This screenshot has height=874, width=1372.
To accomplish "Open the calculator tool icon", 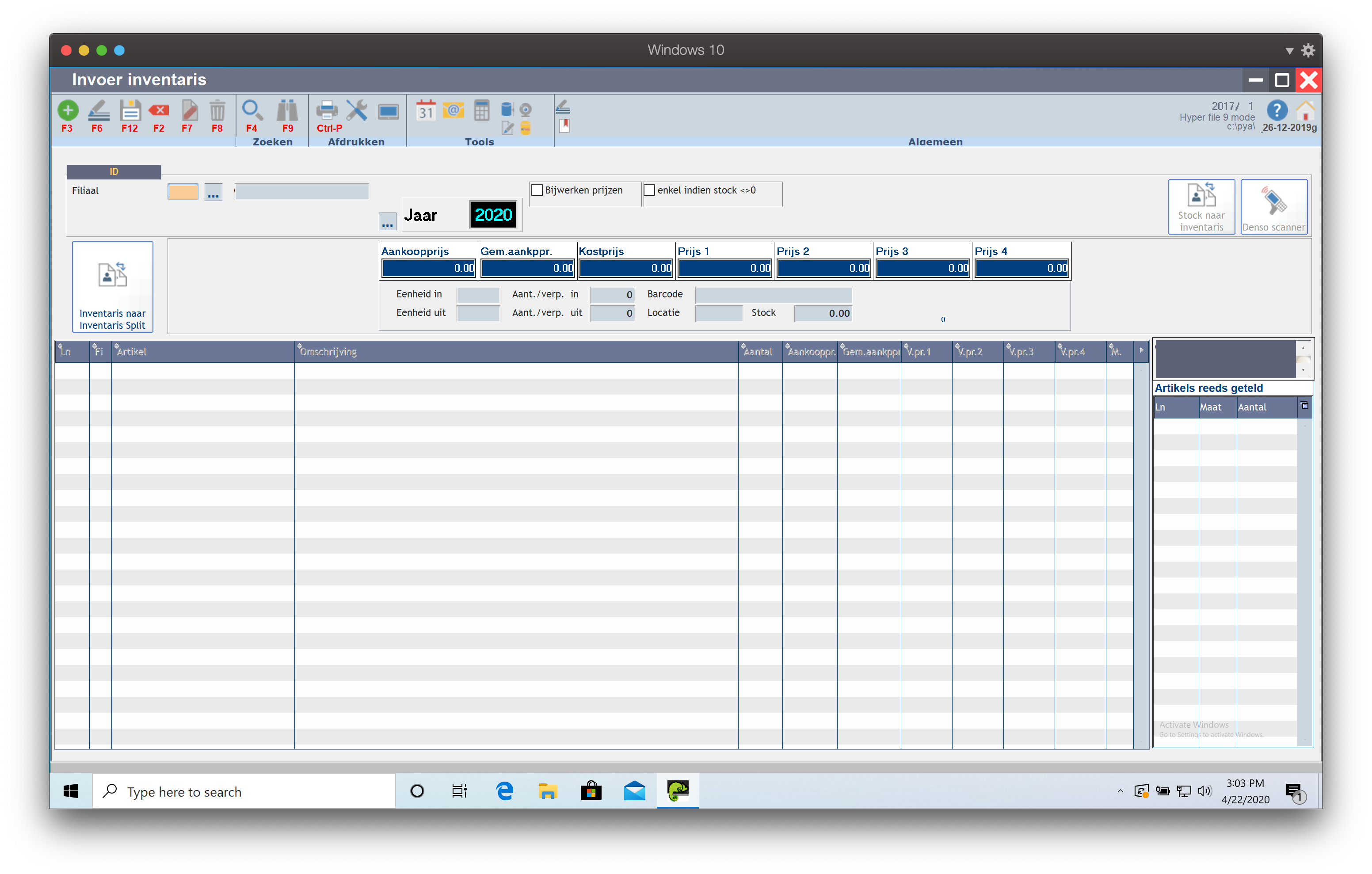I will 481,110.
